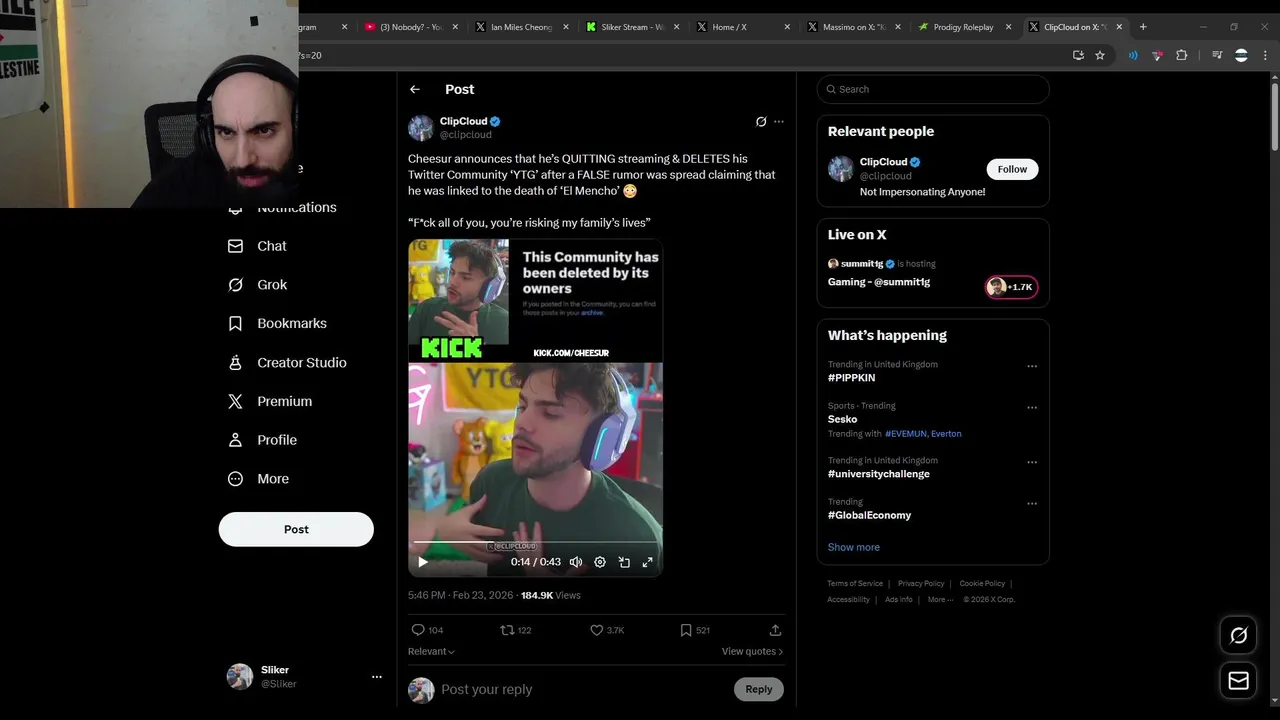1280x720 pixels.
Task: Click the Search box
Action: pos(933,89)
